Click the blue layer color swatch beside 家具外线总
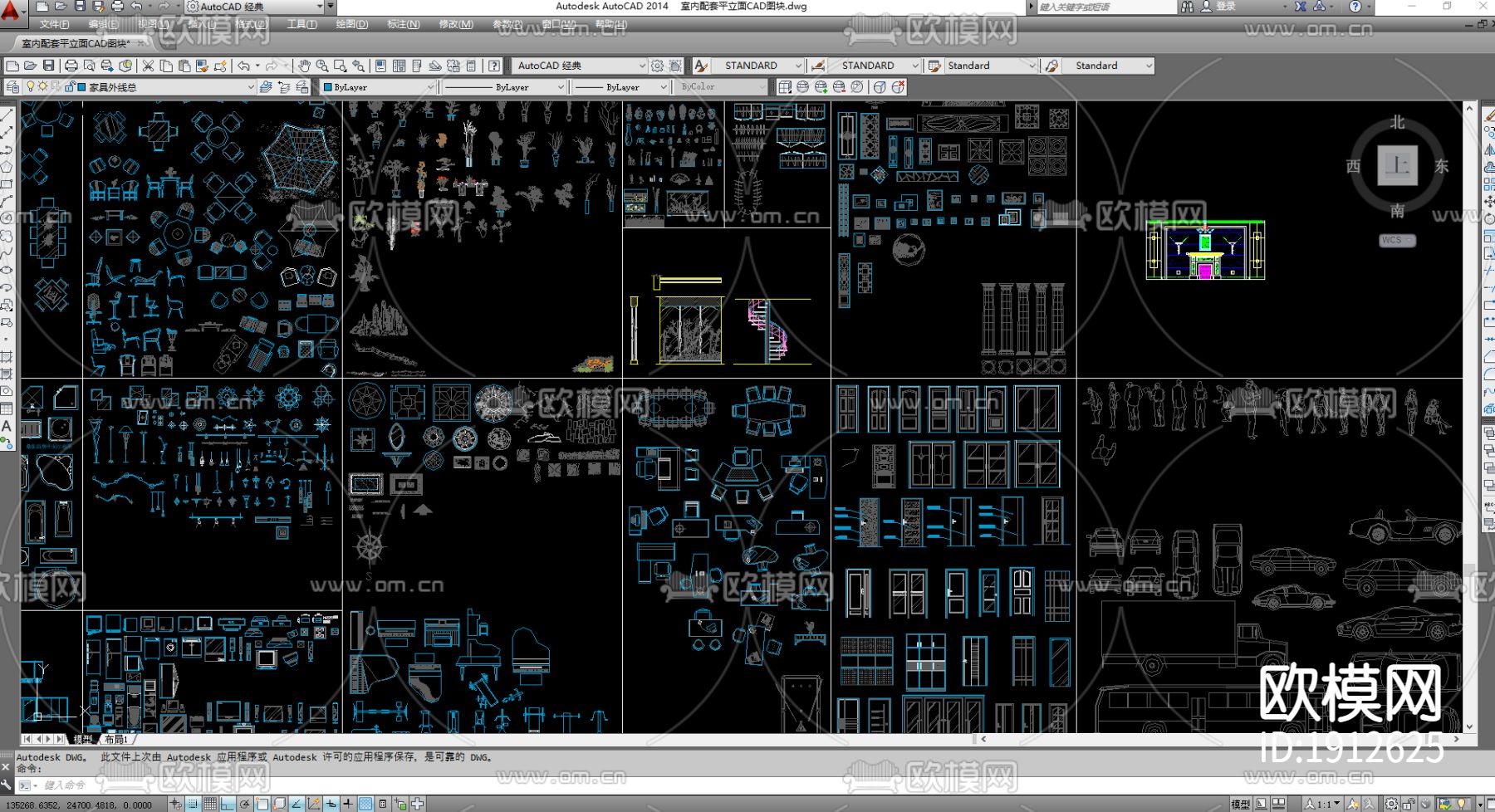 coord(81,87)
